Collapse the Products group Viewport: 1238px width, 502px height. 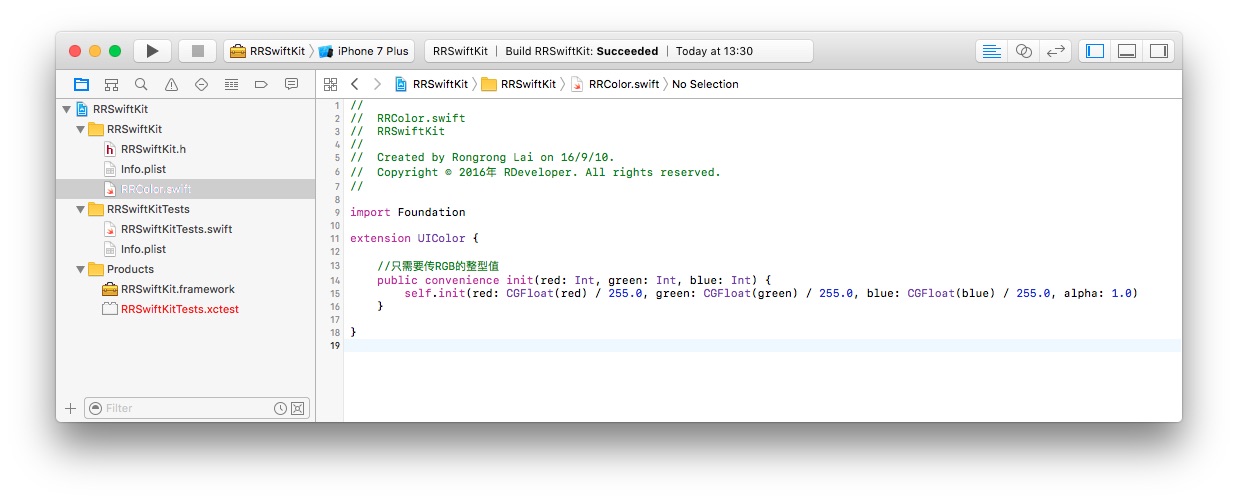(81, 269)
